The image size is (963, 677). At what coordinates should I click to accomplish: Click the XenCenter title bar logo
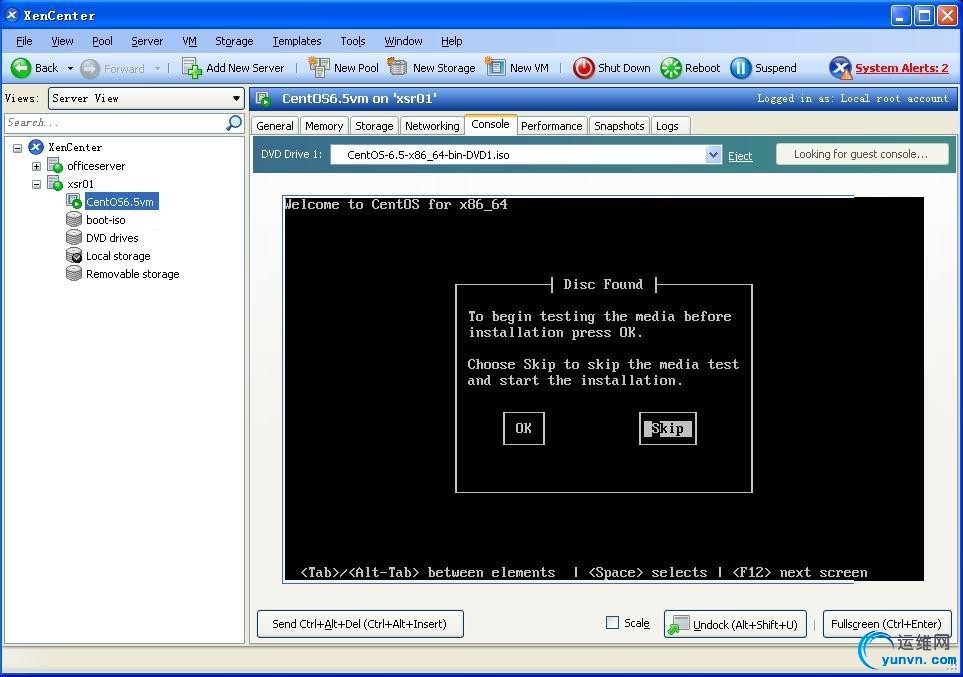coord(12,15)
